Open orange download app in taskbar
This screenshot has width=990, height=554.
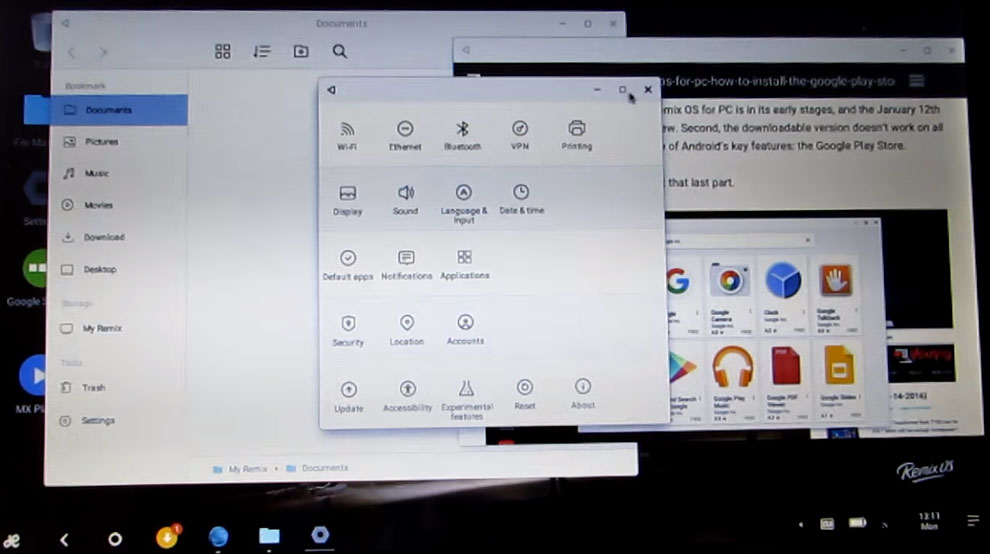tap(167, 537)
